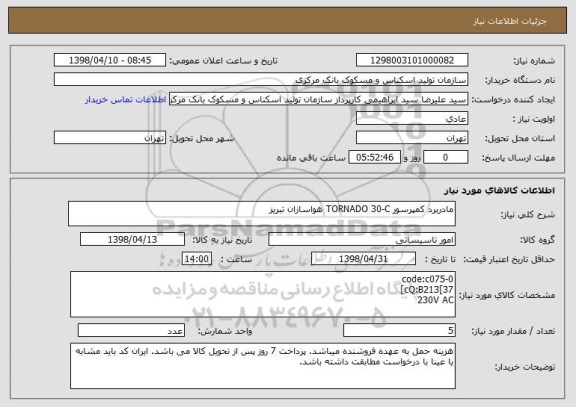
Task: Select the شهر محل تحویل field تهران
Action: point(110,138)
